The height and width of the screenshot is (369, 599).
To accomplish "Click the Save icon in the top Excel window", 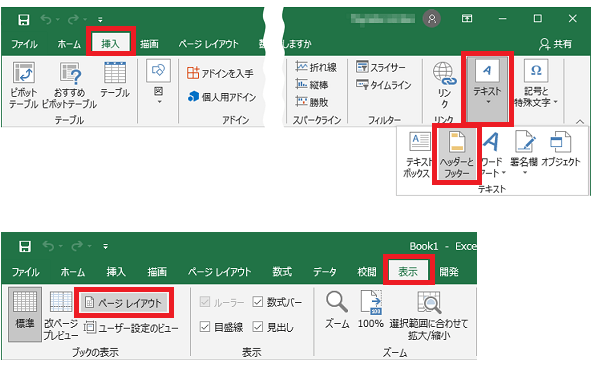I will point(24,19).
